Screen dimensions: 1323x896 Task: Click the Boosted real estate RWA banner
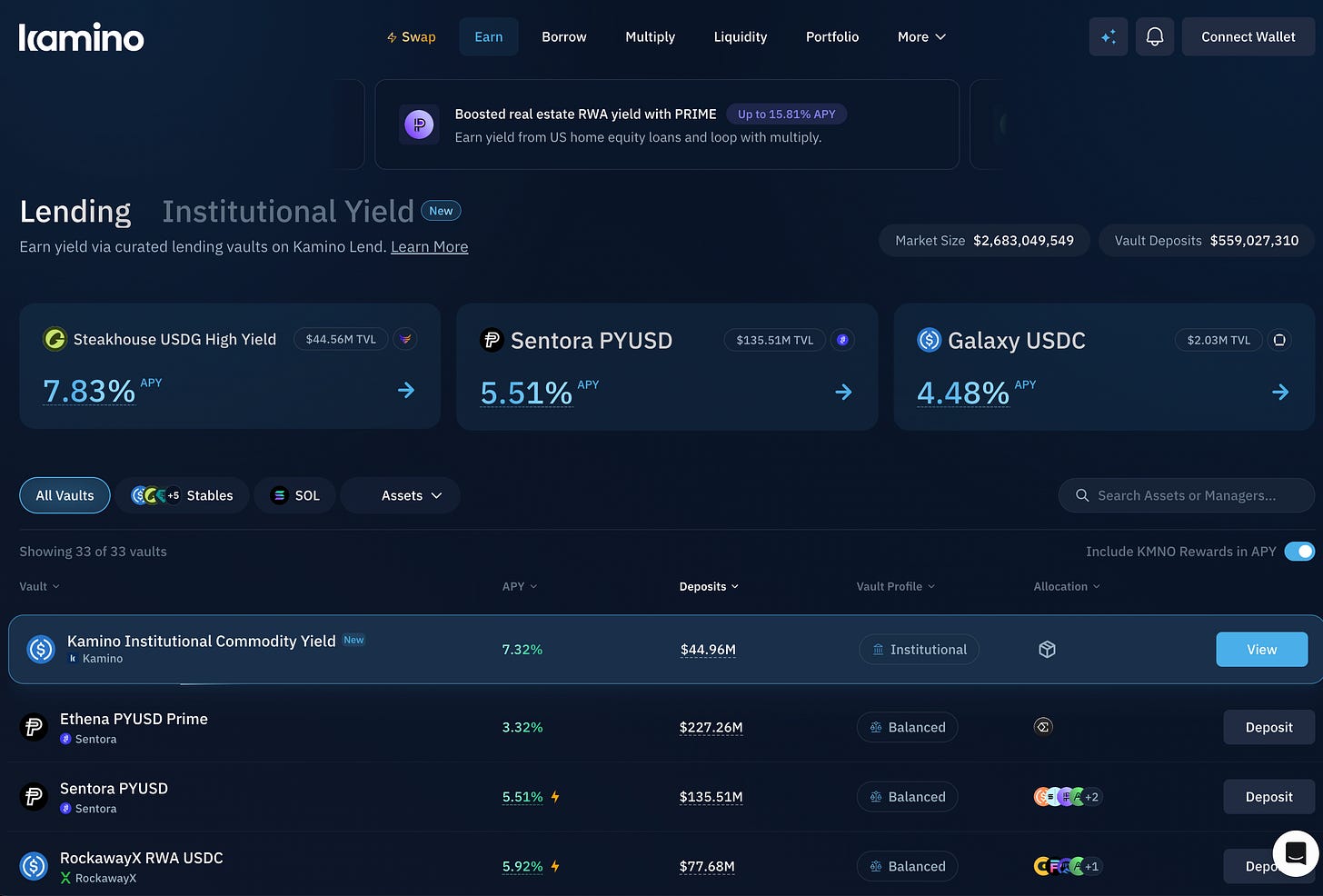[x=667, y=124]
